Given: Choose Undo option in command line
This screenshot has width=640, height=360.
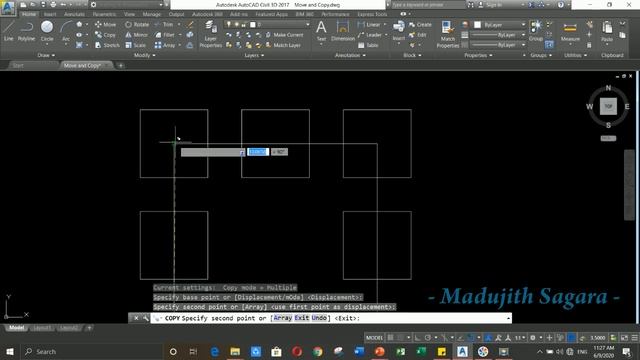Looking at the screenshot, I should [x=319, y=318].
